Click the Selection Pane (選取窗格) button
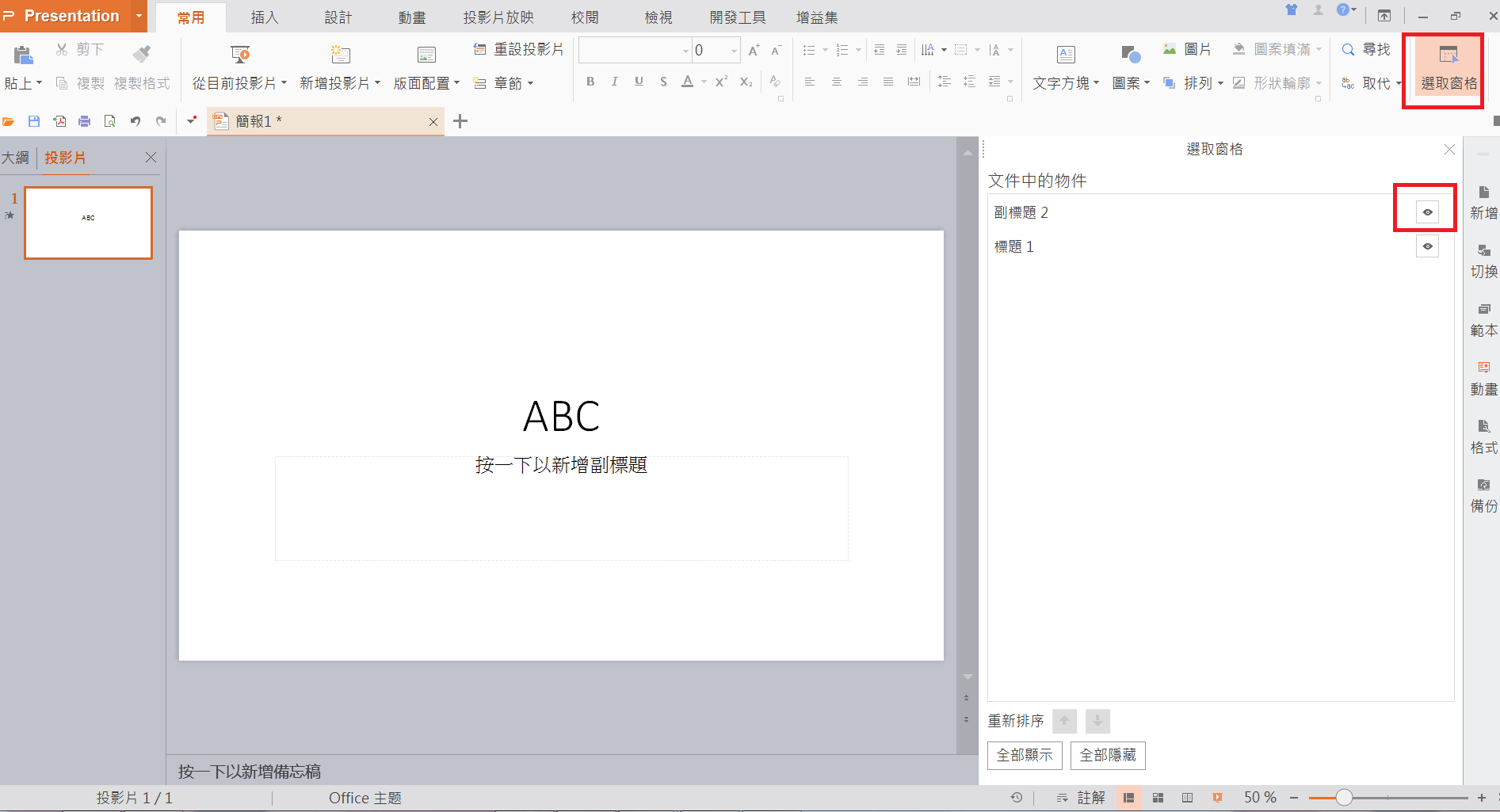1500x812 pixels. pos(1448,68)
